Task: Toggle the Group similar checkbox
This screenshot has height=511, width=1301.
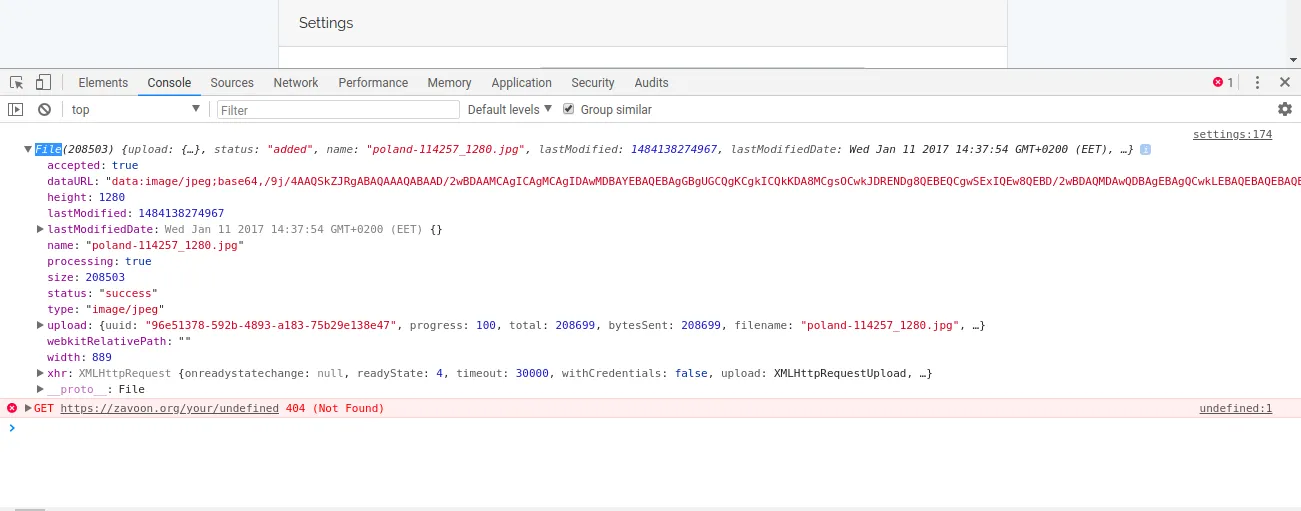Action: 569,109
